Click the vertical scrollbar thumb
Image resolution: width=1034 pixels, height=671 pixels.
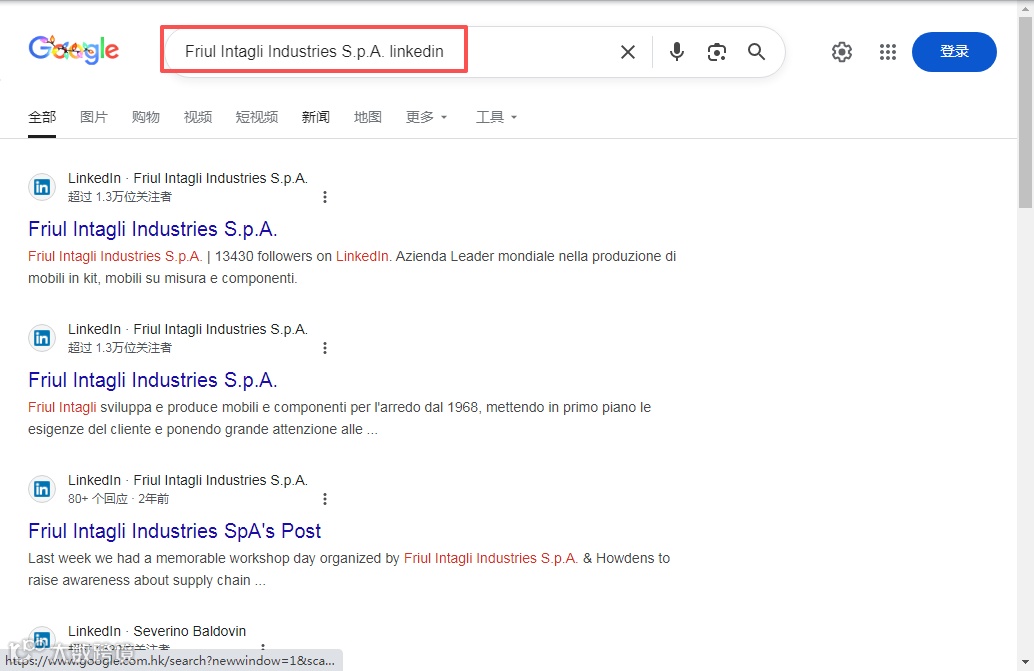pos(1025,112)
